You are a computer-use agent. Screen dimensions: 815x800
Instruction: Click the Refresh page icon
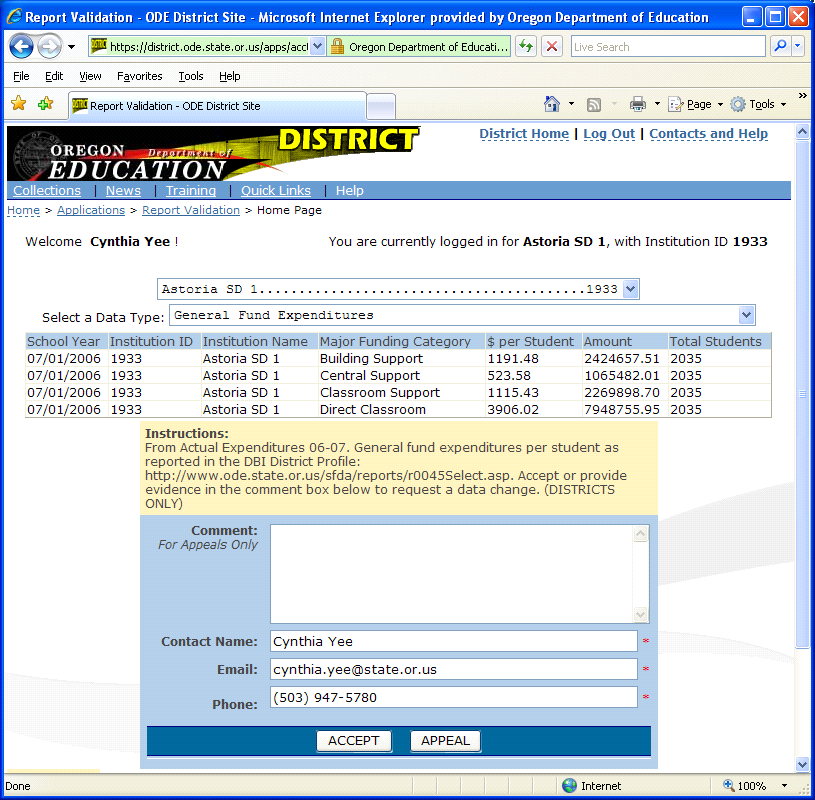(526, 47)
